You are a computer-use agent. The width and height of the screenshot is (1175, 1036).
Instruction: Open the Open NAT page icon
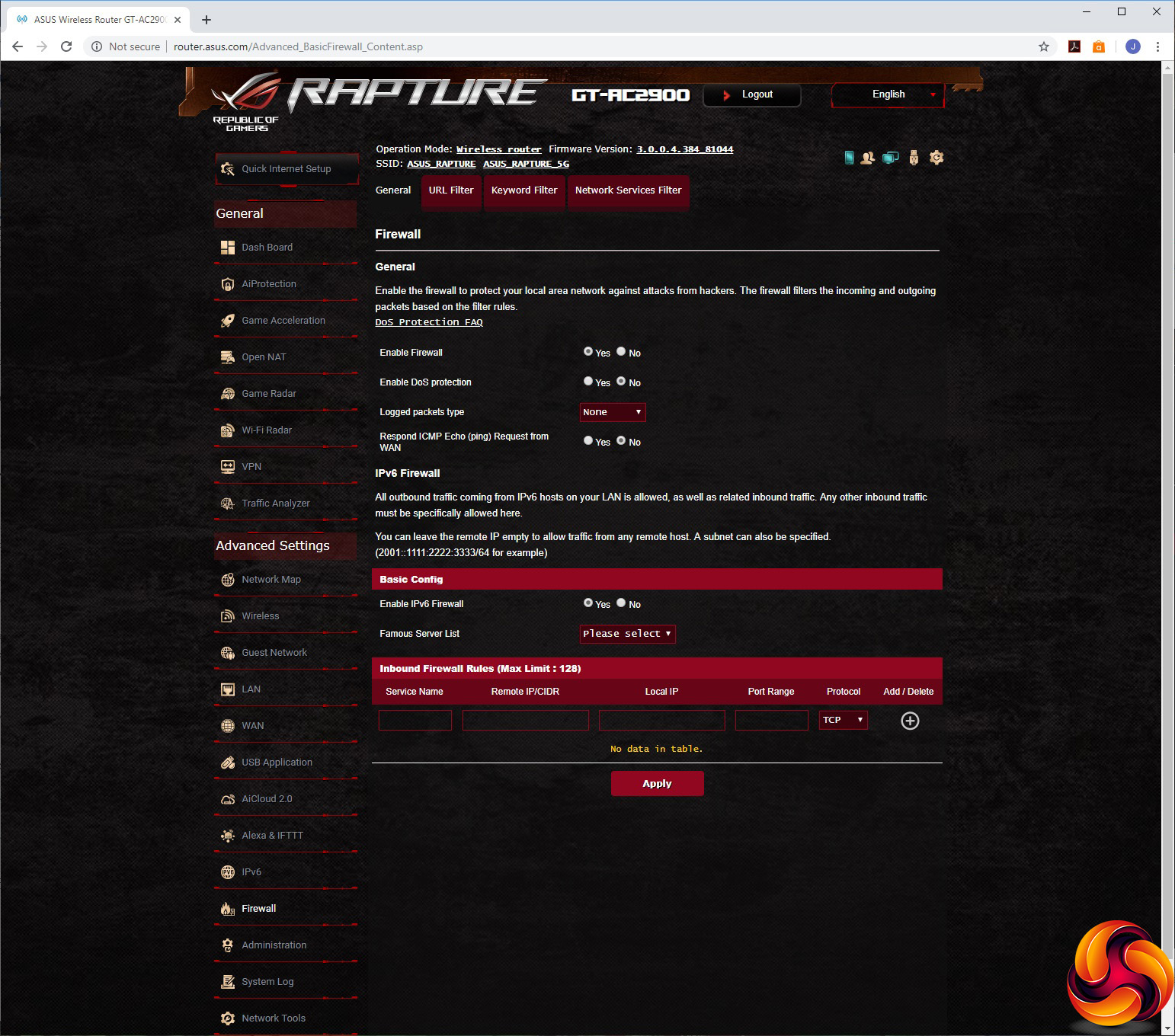(227, 357)
